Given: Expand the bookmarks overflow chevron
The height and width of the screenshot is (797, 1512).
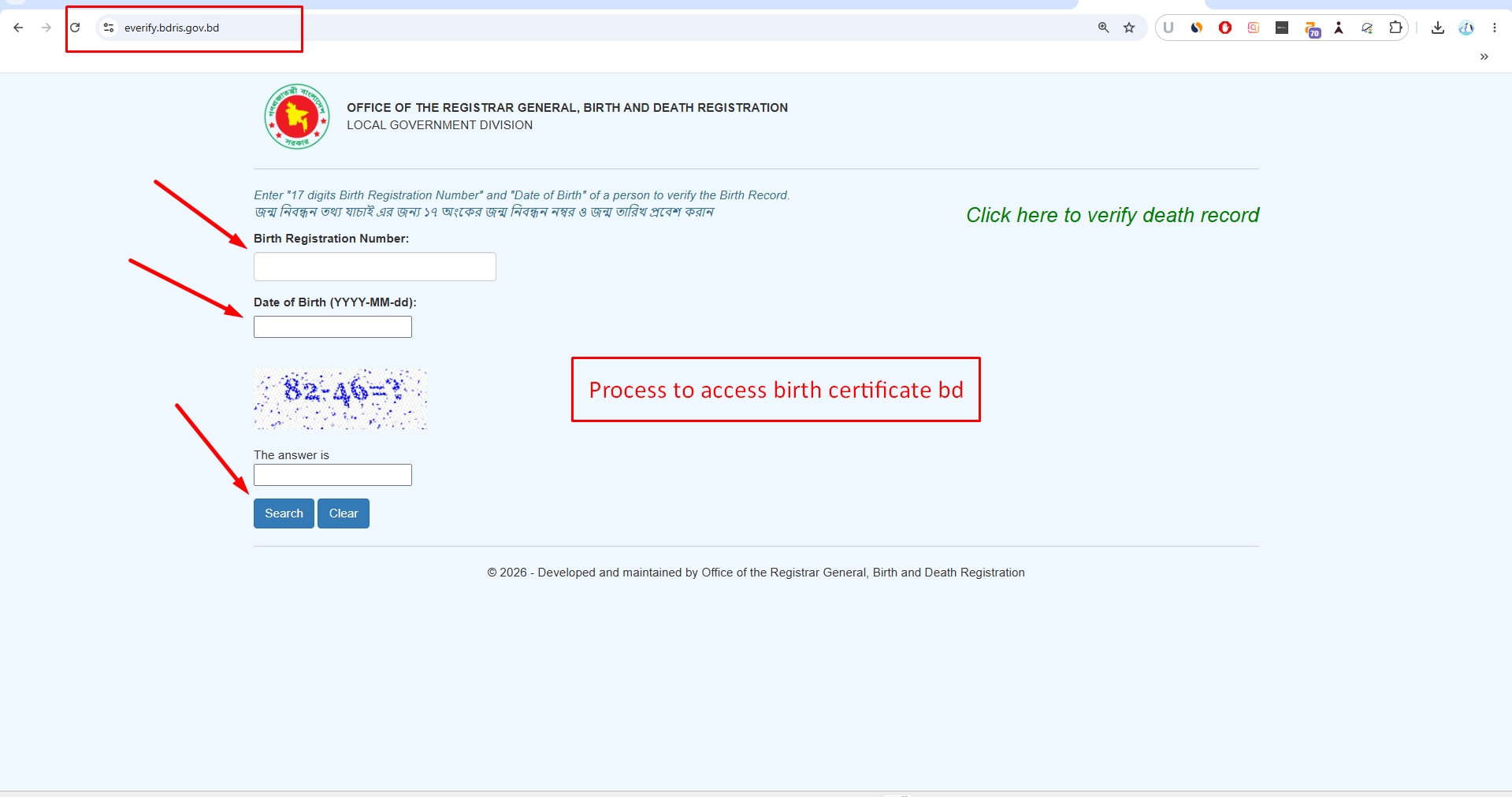Looking at the screenshot, I should pyautogui.click(x=1484, y=57).
